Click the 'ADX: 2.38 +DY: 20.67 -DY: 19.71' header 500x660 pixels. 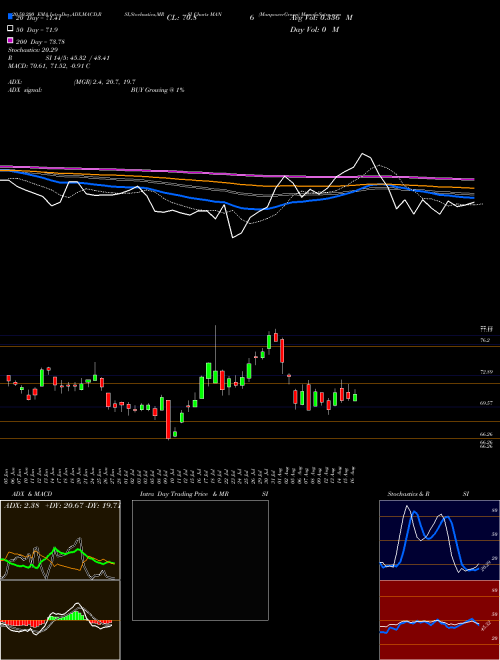point(62,506)
